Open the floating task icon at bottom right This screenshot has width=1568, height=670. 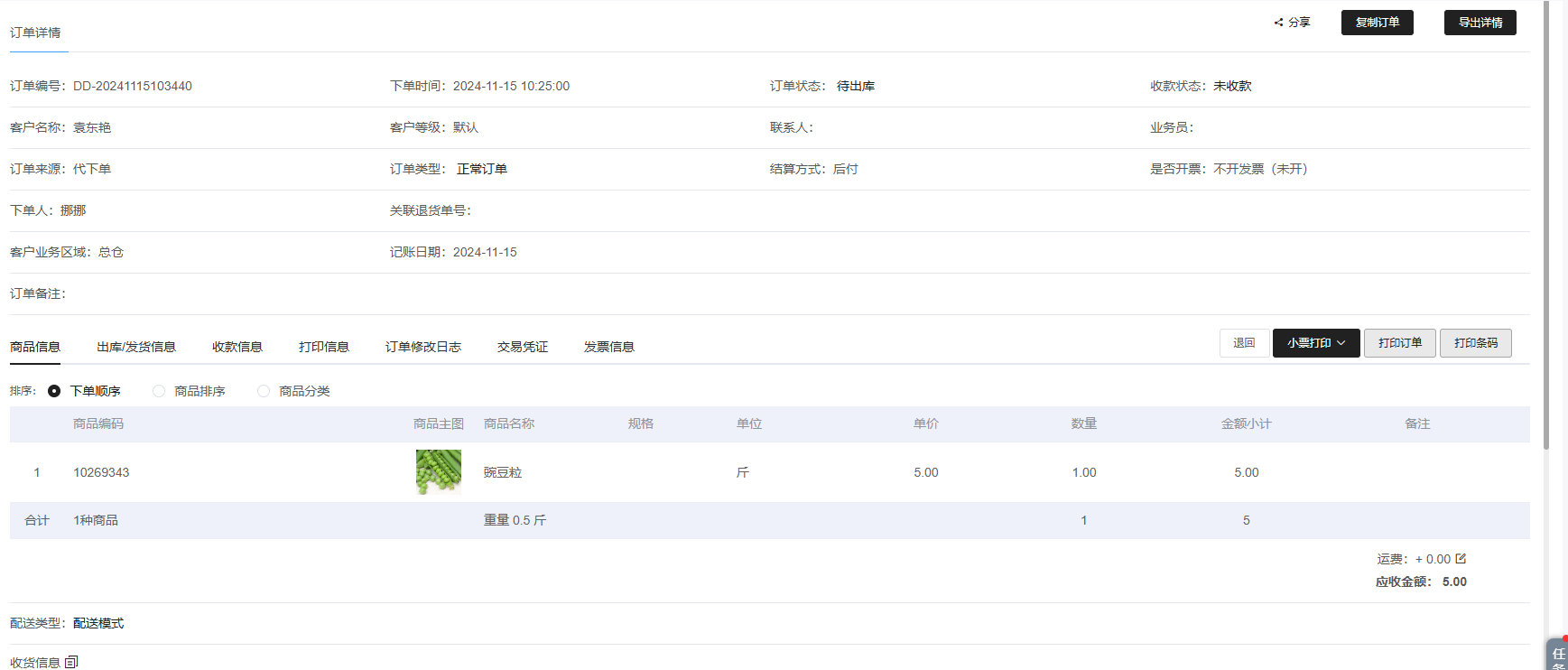[1557, 655]
